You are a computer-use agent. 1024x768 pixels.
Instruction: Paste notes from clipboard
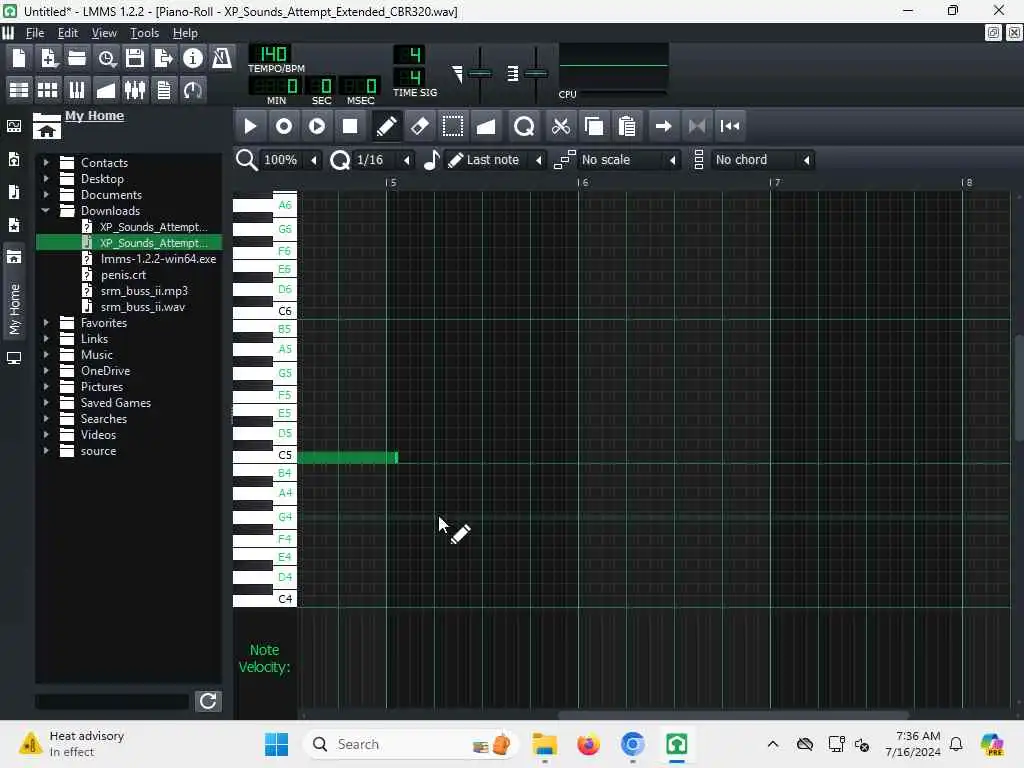click(627, 126)
